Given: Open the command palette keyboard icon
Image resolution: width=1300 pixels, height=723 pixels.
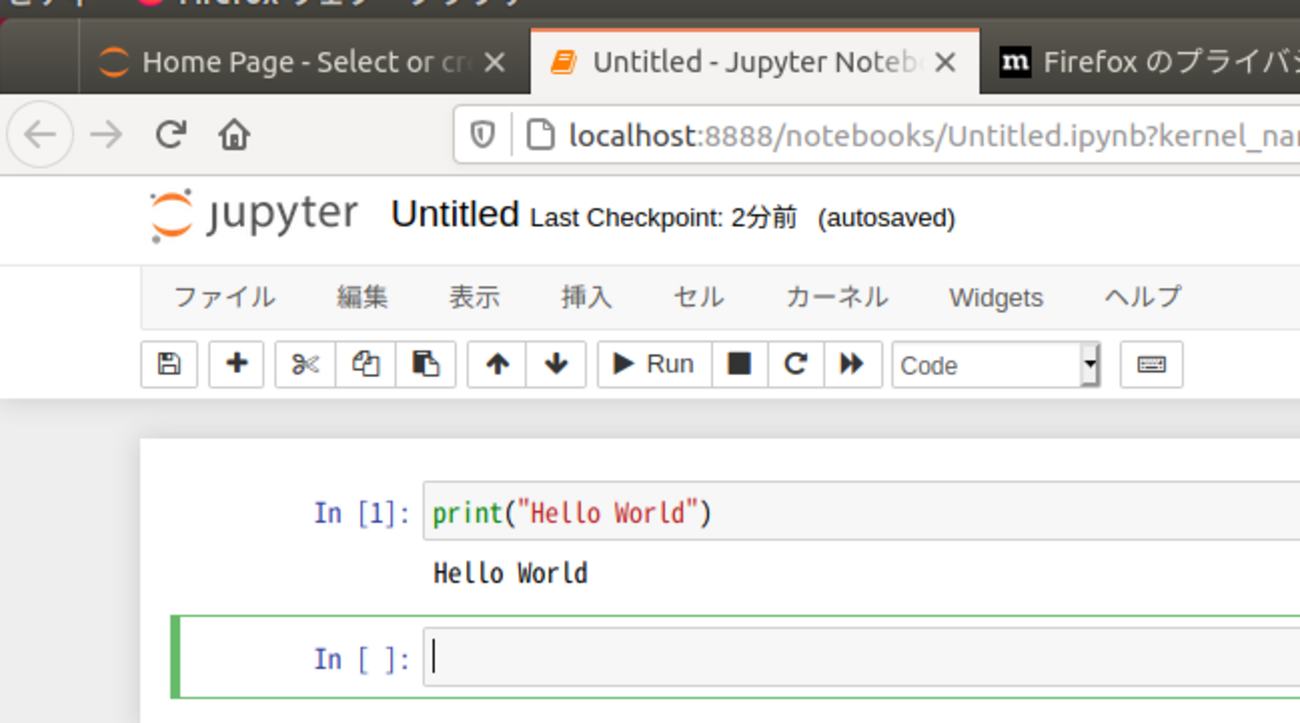Looking at the screenshot, I should (1151, 364).
